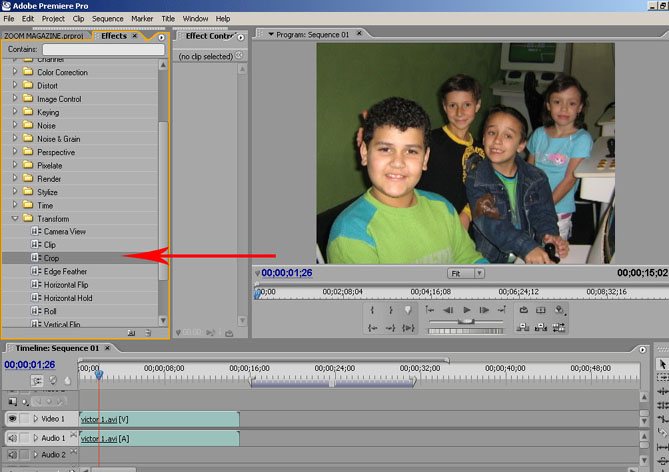Click the Set Unnumbered Marker icon

(x=407, y=310)
